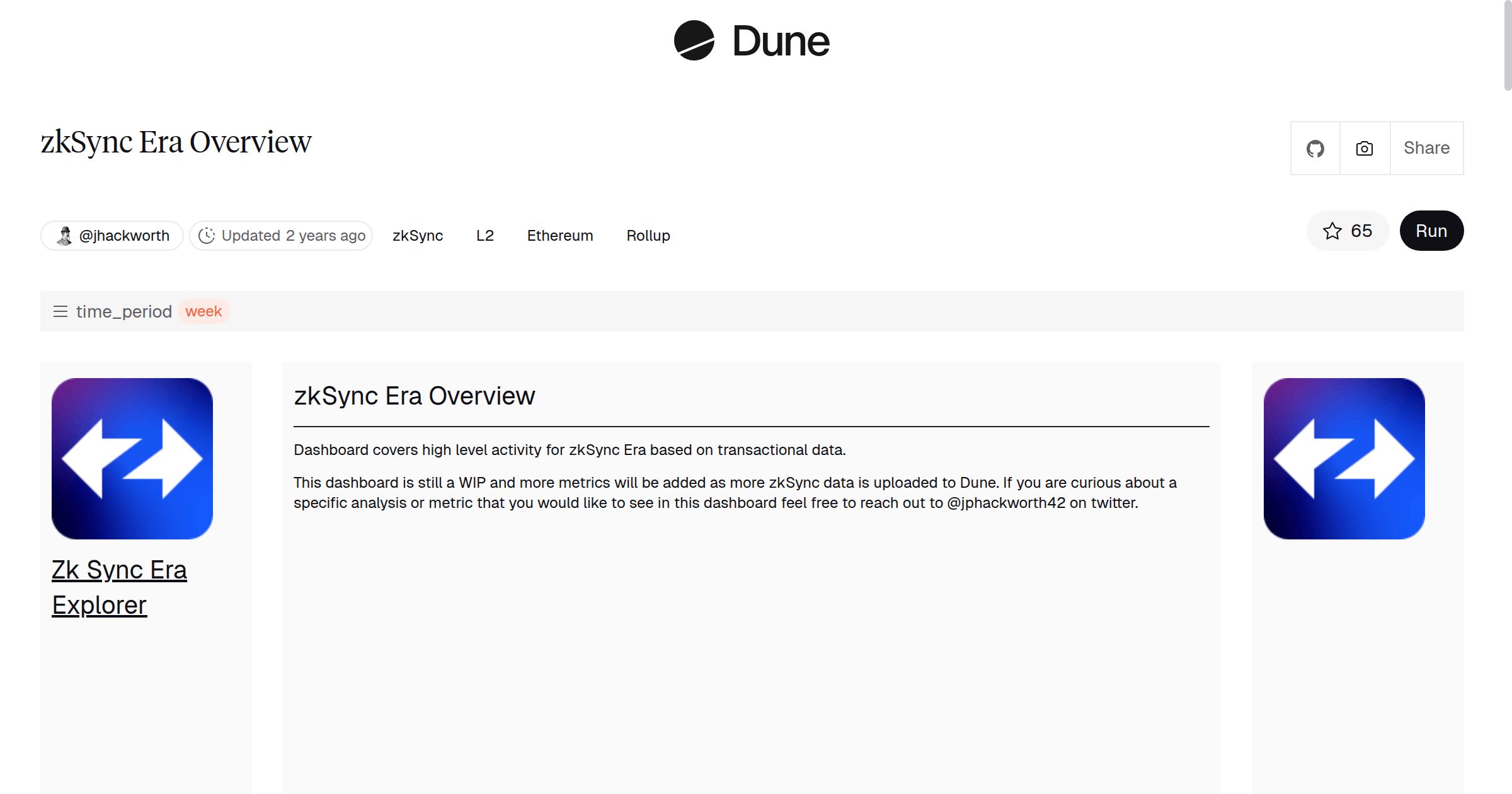Viewport: 1512px width, 794px height.
Task: Click the left zkSync arrows logo
Action: click(132, 458)
